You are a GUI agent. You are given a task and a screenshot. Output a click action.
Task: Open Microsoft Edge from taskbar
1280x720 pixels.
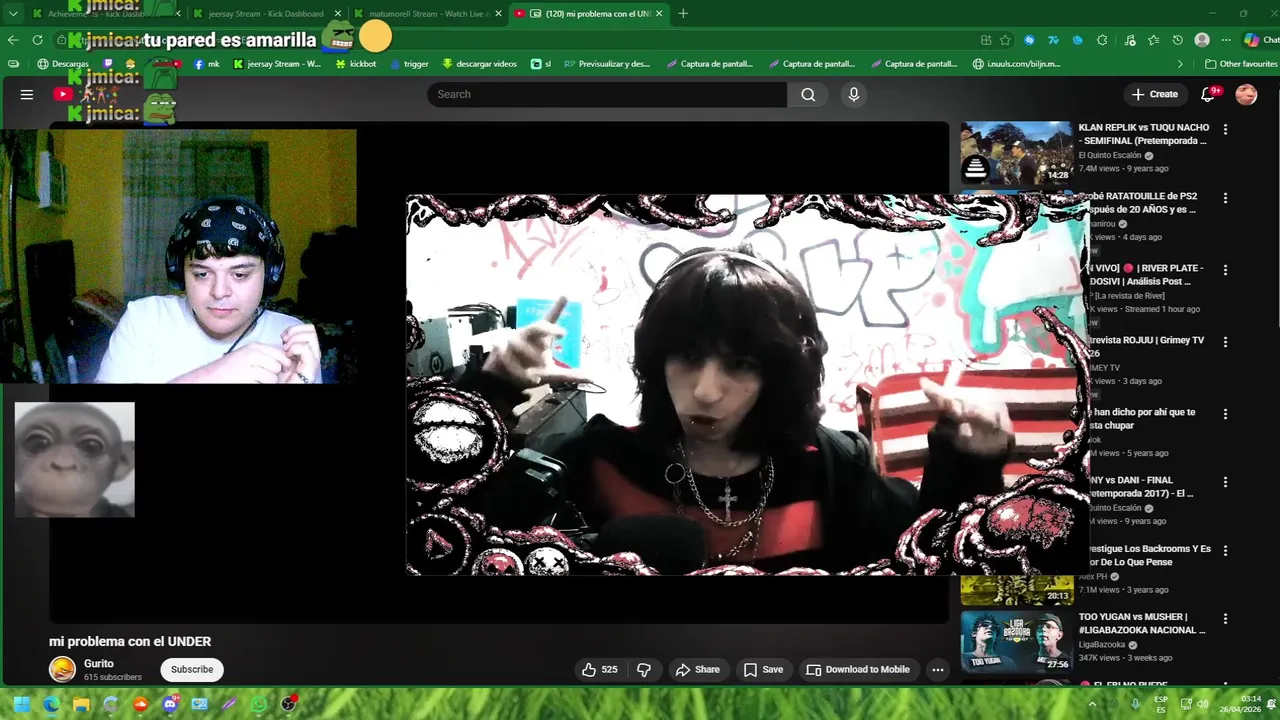coord(51,704)
